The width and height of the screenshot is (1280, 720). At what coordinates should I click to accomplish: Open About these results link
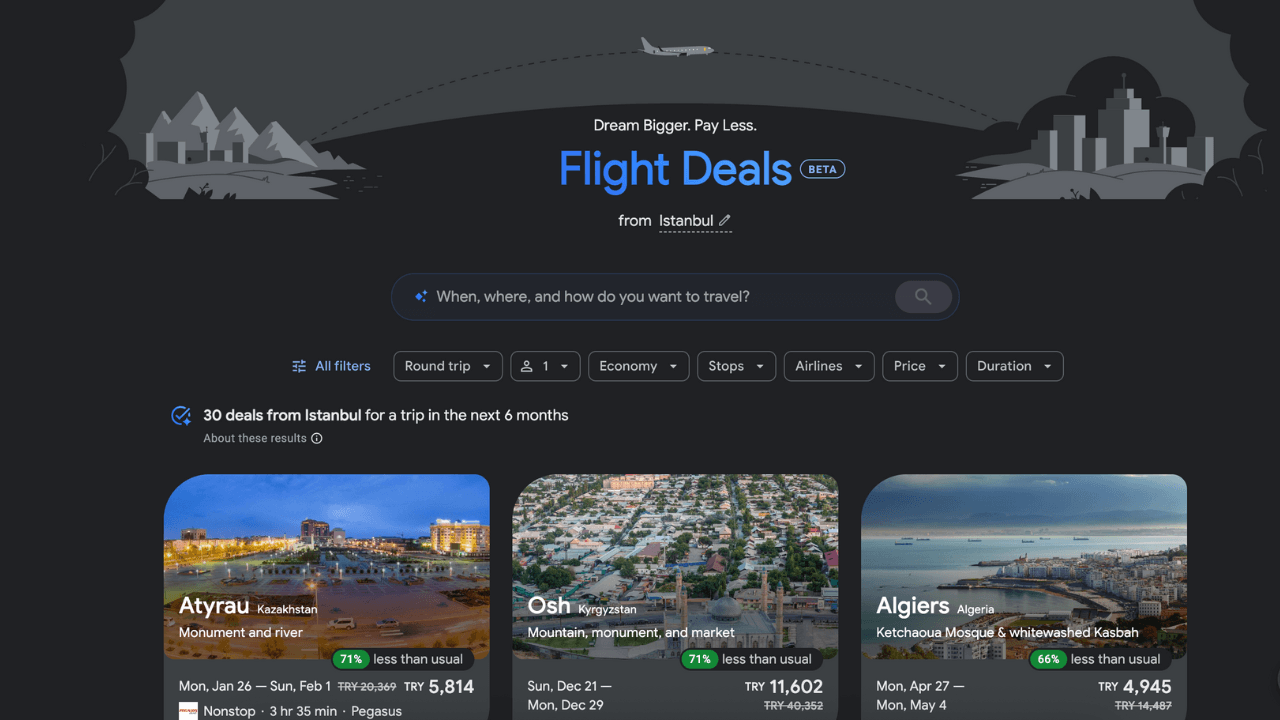click(255, 438)
